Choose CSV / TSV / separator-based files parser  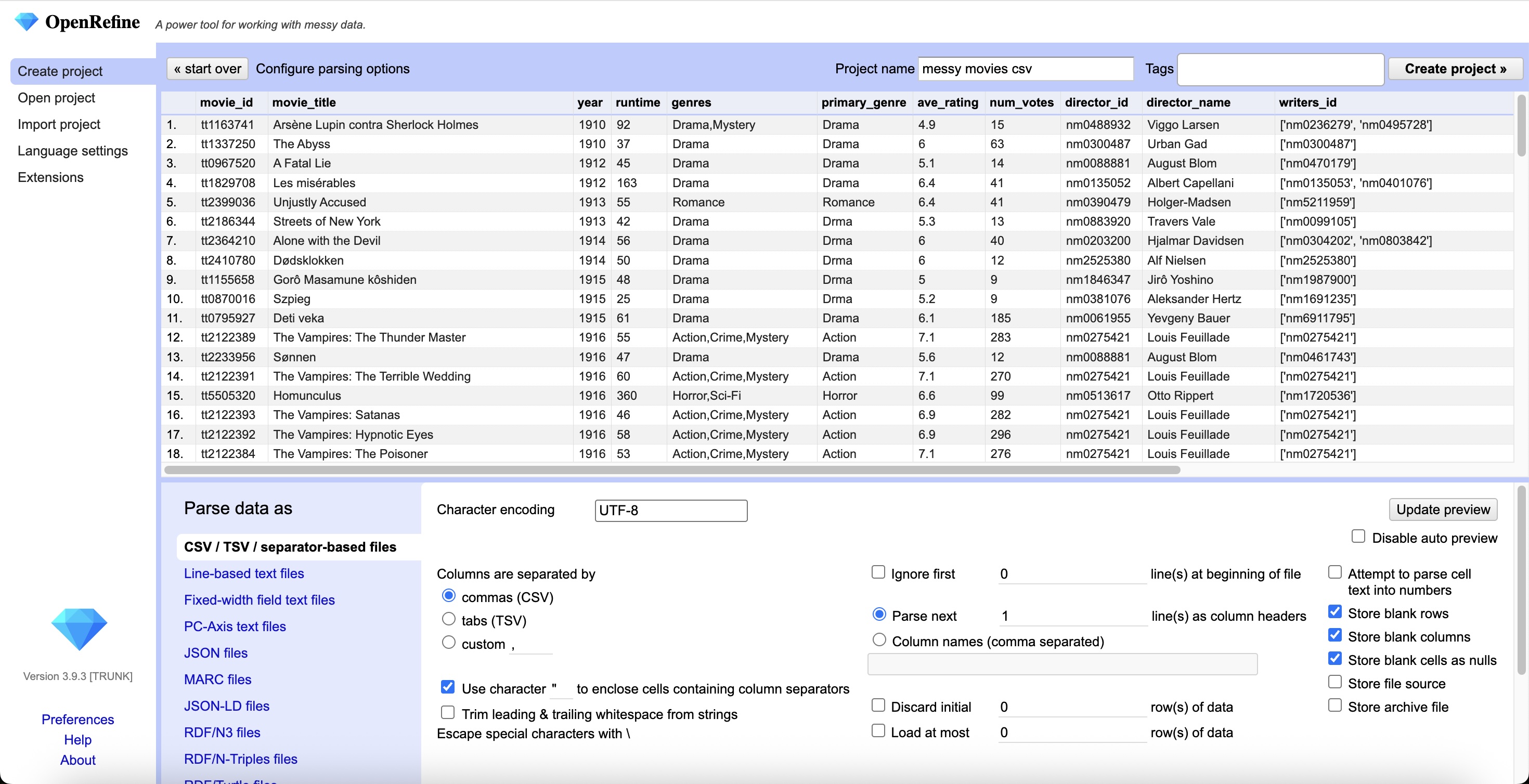[x=290, y=547]
